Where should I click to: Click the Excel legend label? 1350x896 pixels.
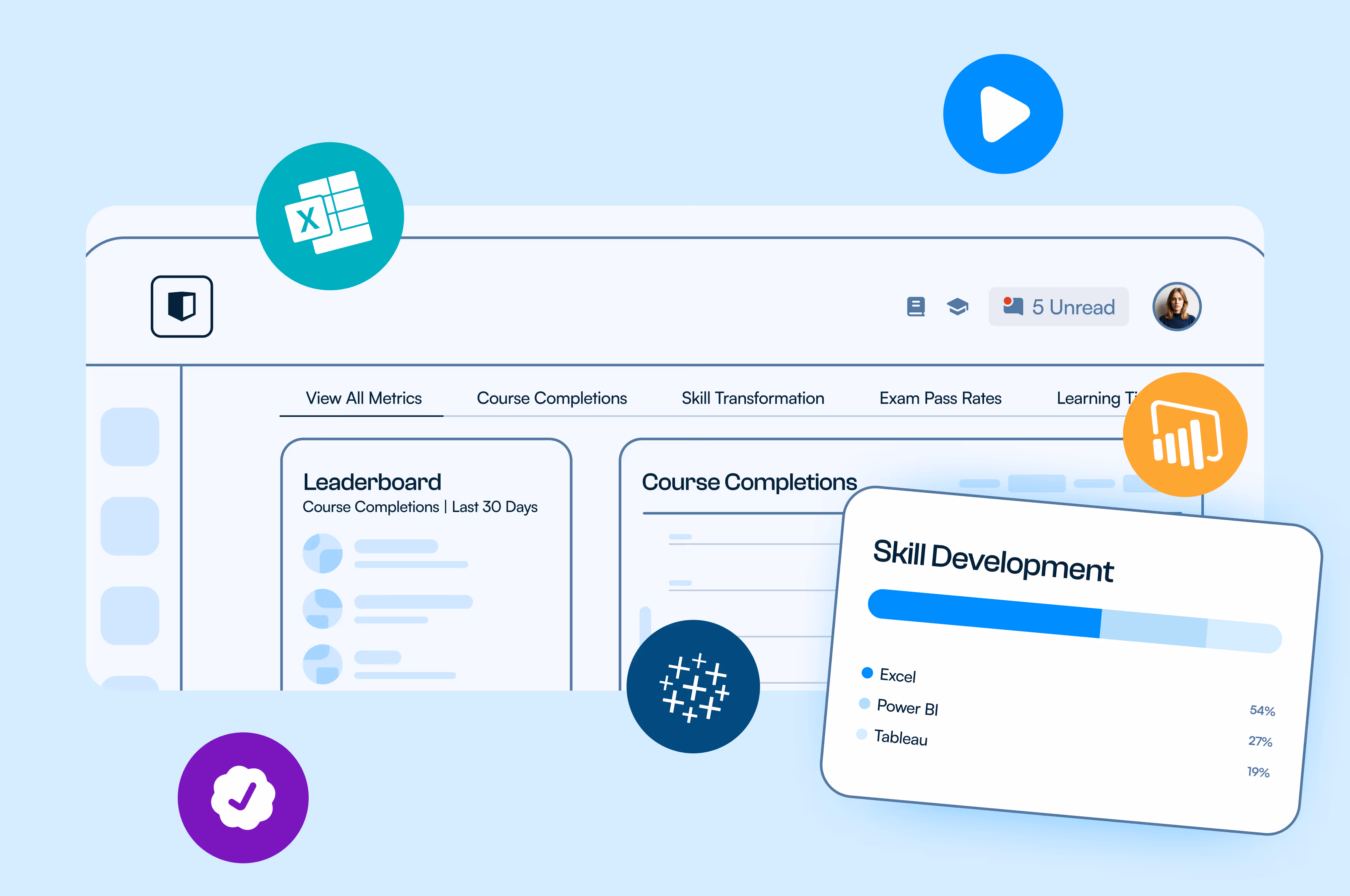pyautogui.click(x=898, y=675)
